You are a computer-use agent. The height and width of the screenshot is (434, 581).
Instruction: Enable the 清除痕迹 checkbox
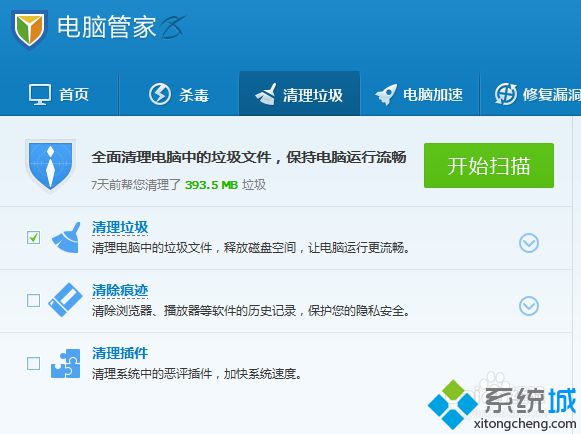(34, 300)
